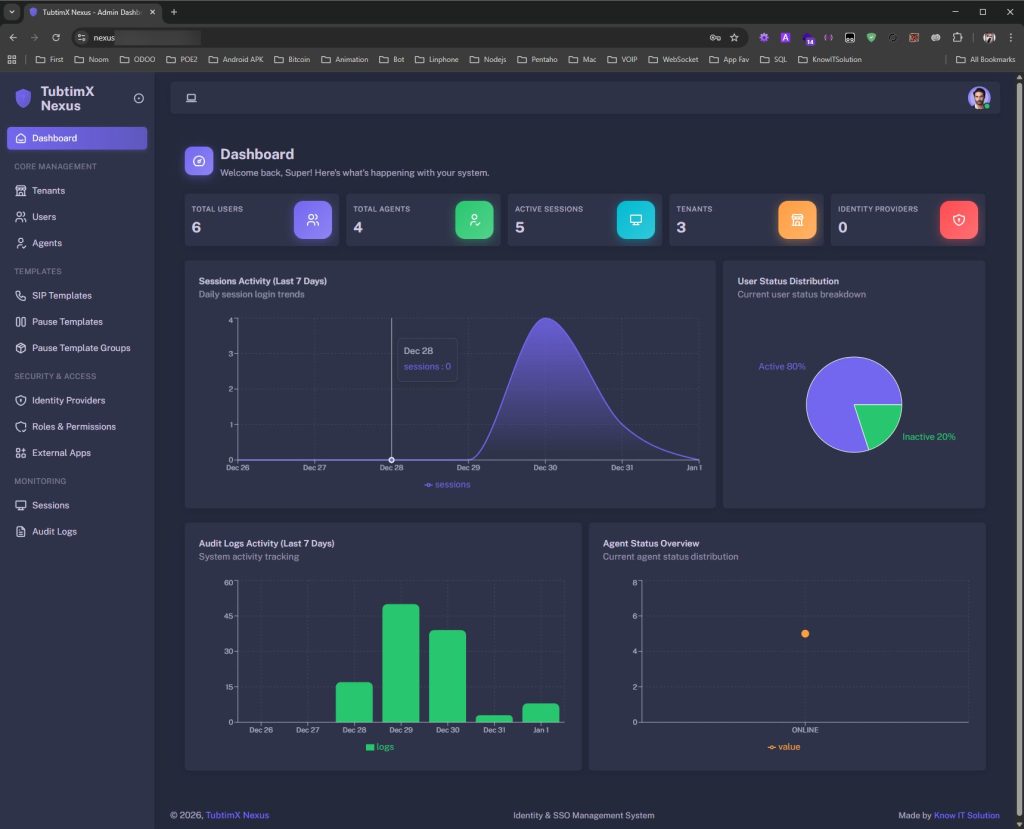The width and height of the screenshot is (1024, 829).
Task: Toggle the value legend in Agent Status Overview
Action: [784, 746]
